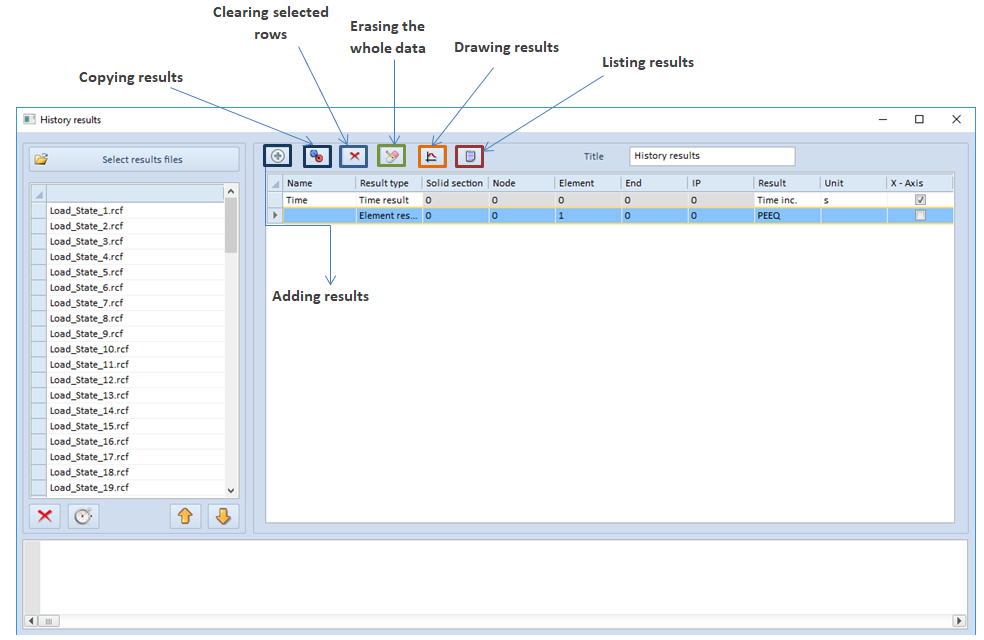The width and height of the screenshot is (984, 640).
Task: Sort by the Result type column header
Action: click(388, 183)
